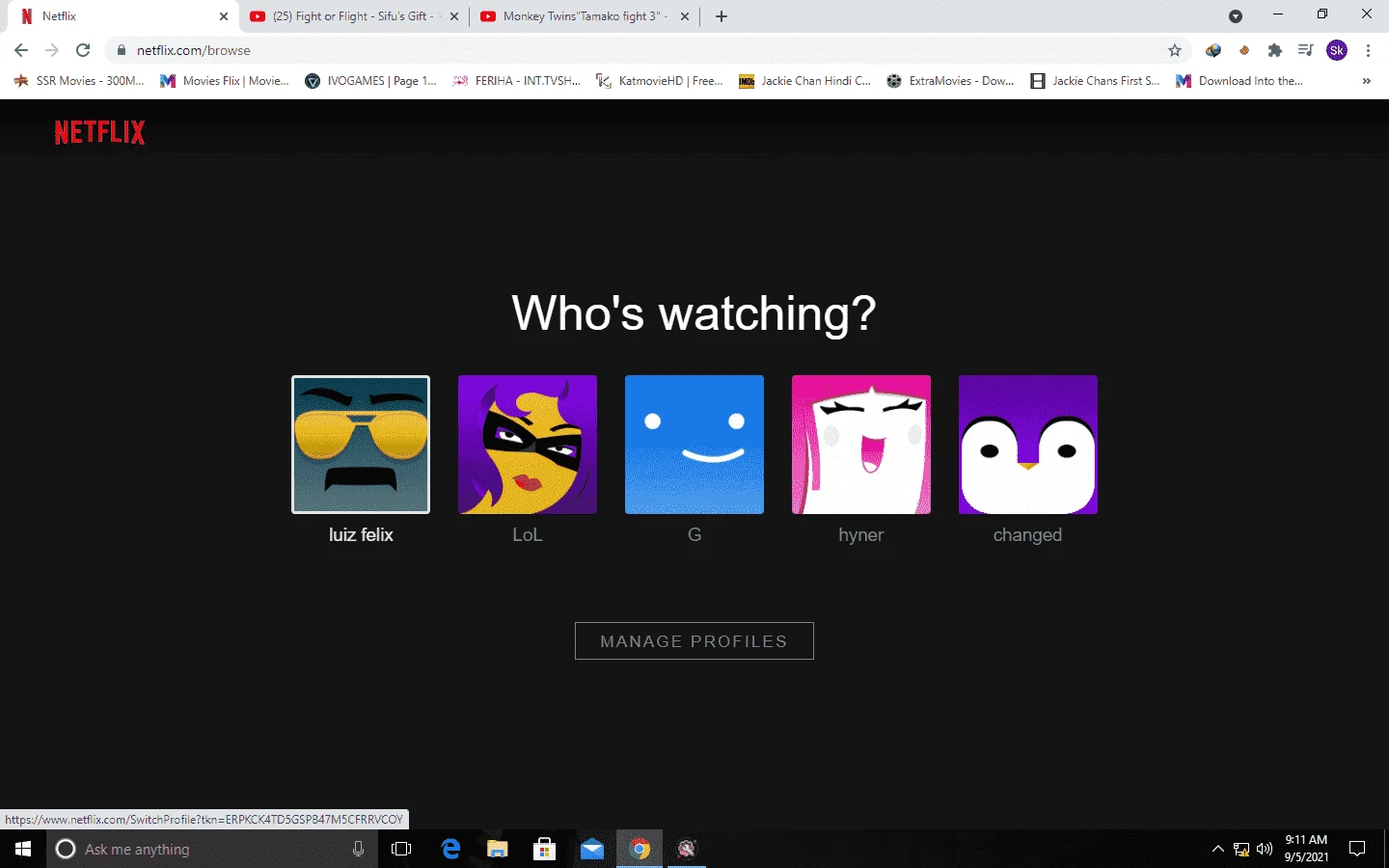Open the tab search dropdown arrow
The width and height of the screenshot is (1389, 868).
pyautogui.click(x=1236, y=16)
